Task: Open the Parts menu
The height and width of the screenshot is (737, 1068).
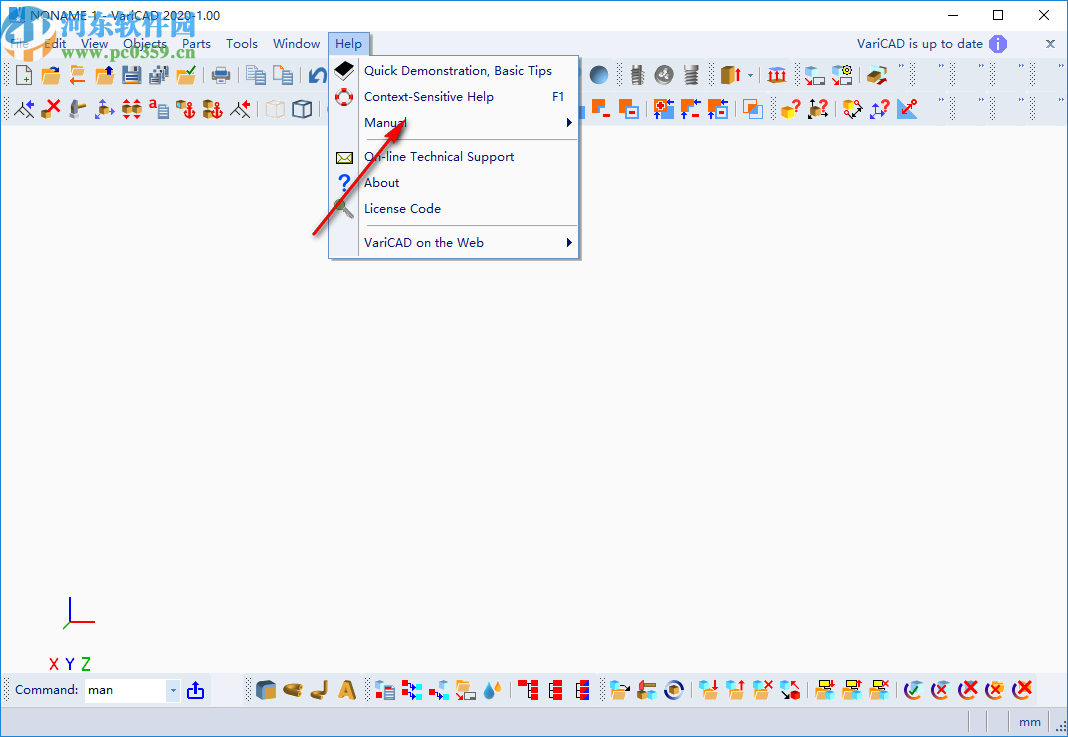Action: coord(196,44)
